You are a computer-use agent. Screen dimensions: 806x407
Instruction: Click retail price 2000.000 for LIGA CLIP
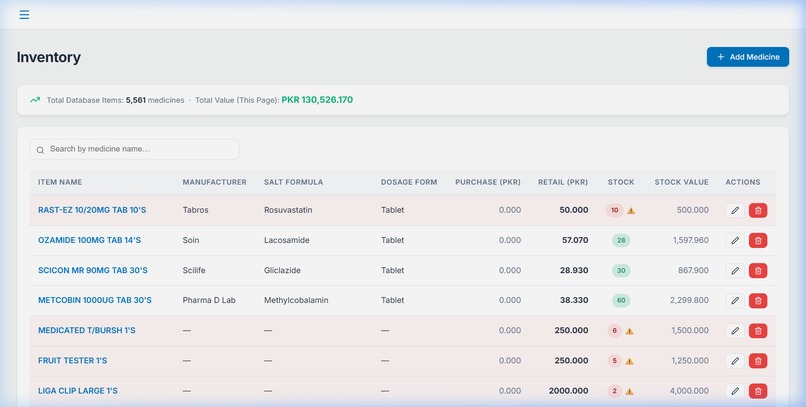click(569, 391)
